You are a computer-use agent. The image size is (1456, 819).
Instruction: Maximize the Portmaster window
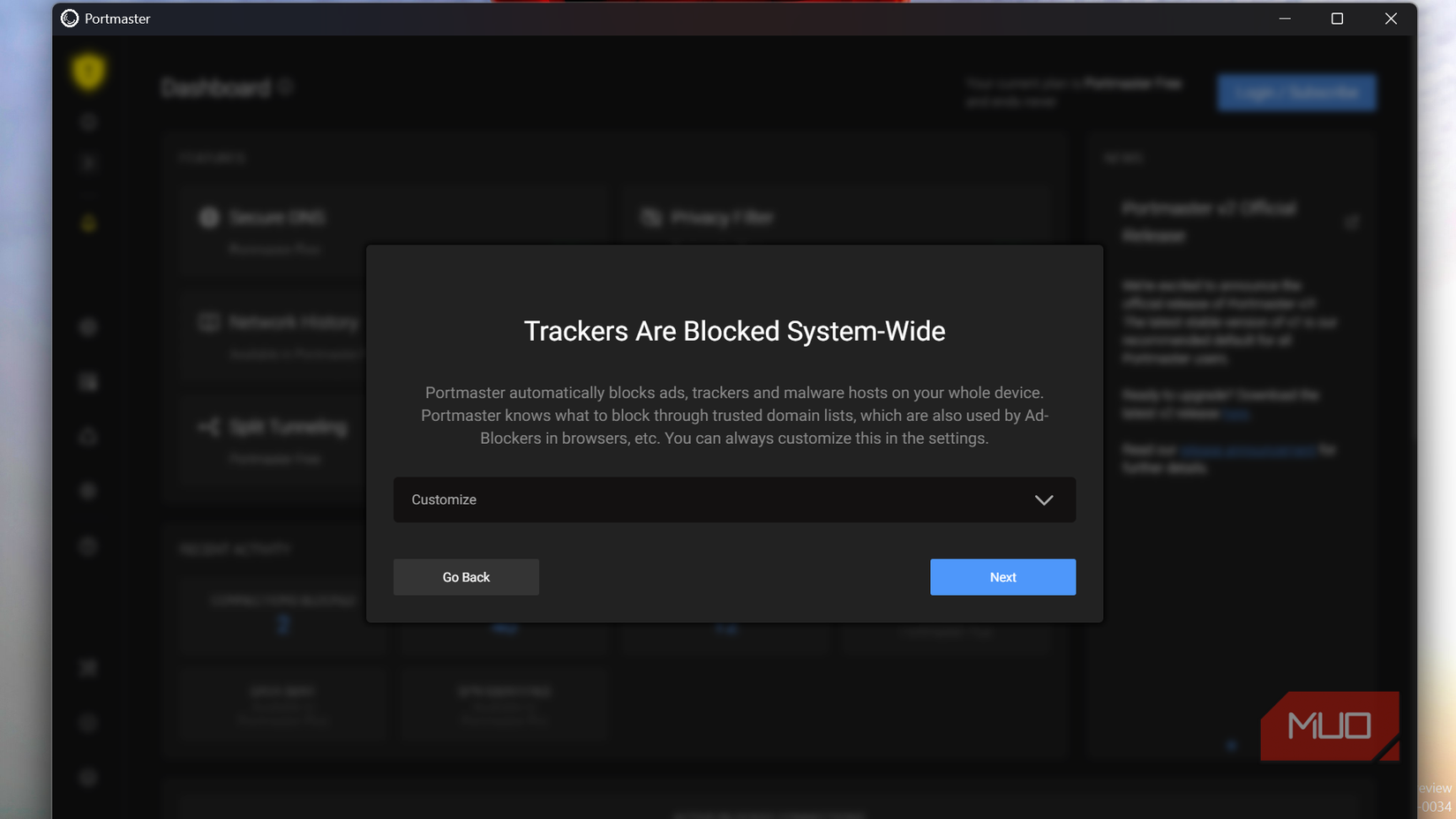pyautogui.click(x=1337, y=19)
